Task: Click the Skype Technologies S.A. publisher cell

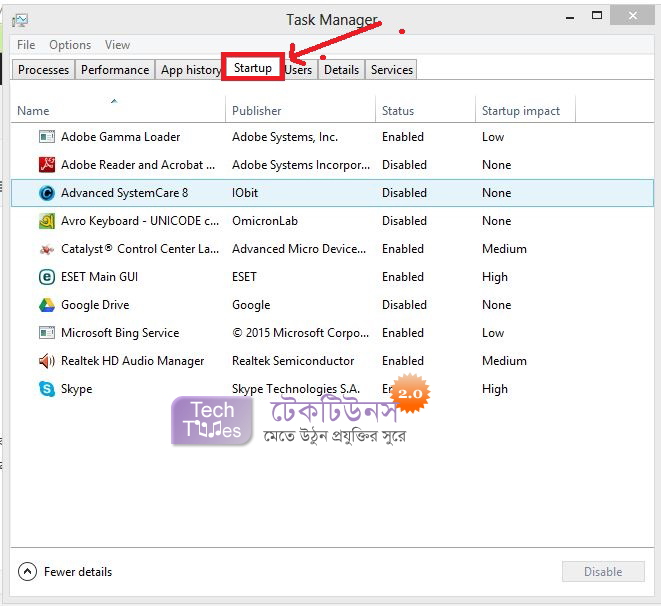Action: (x=296, y=389)
